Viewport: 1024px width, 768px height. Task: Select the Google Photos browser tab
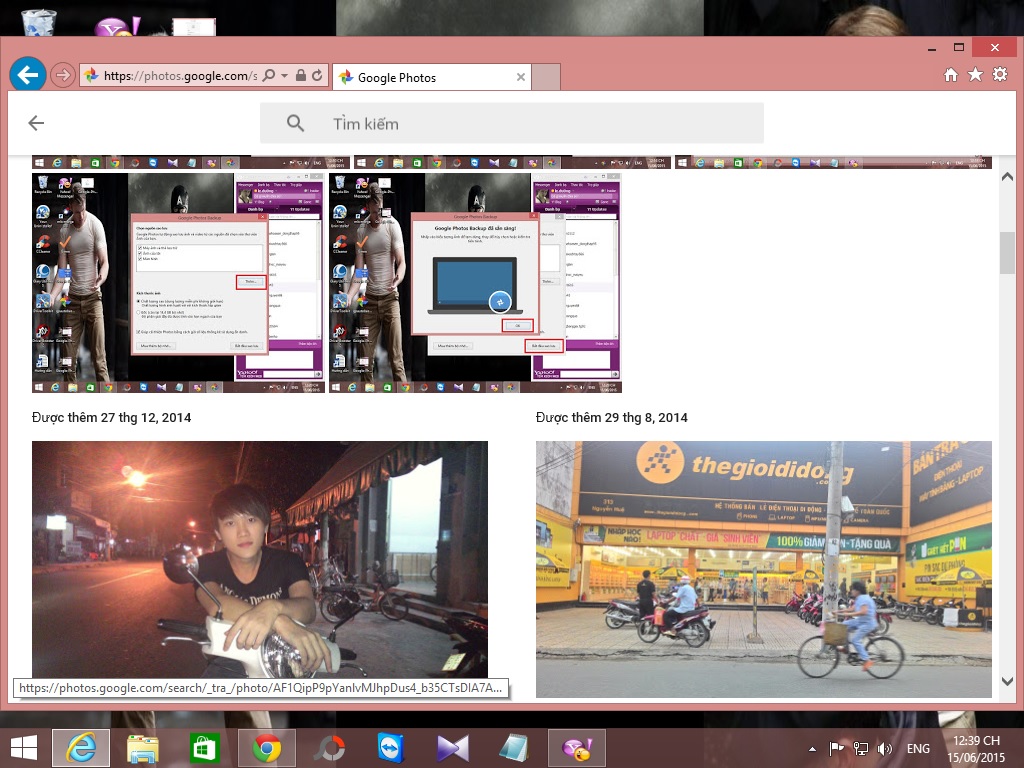pyautogui.click(x=431, y=77)
